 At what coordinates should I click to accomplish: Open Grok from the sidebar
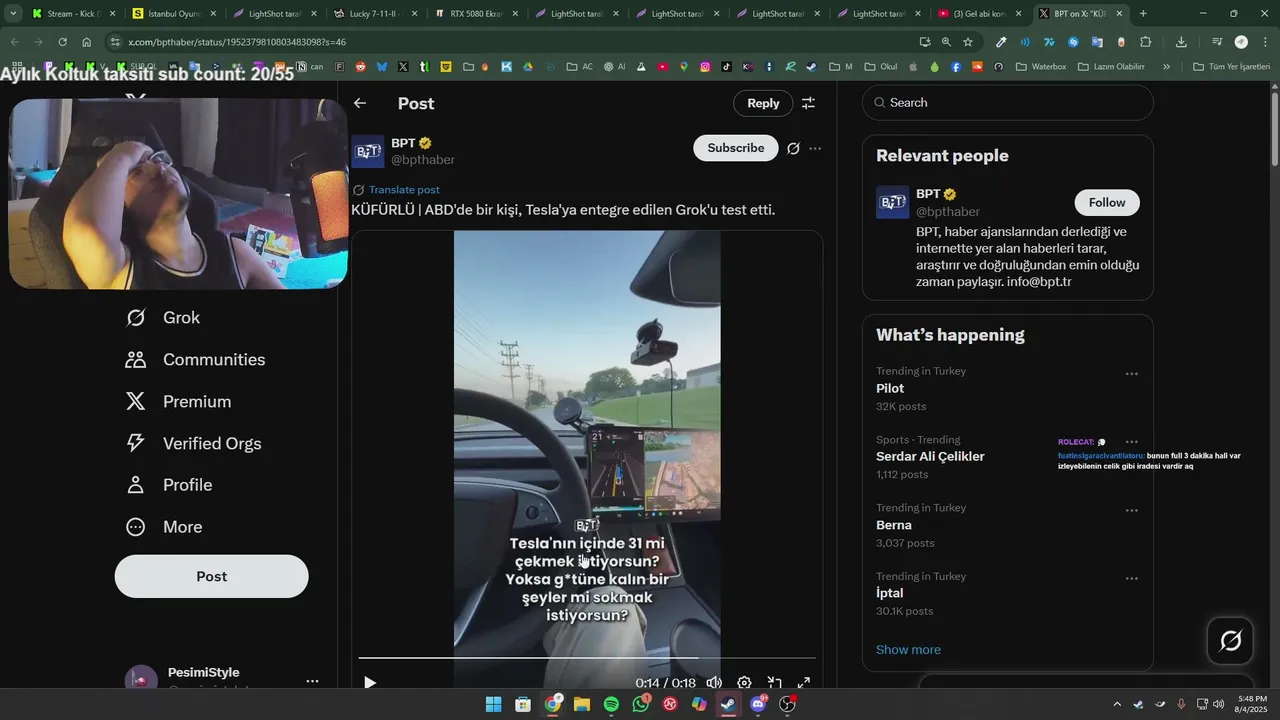(x=163, y=318)
